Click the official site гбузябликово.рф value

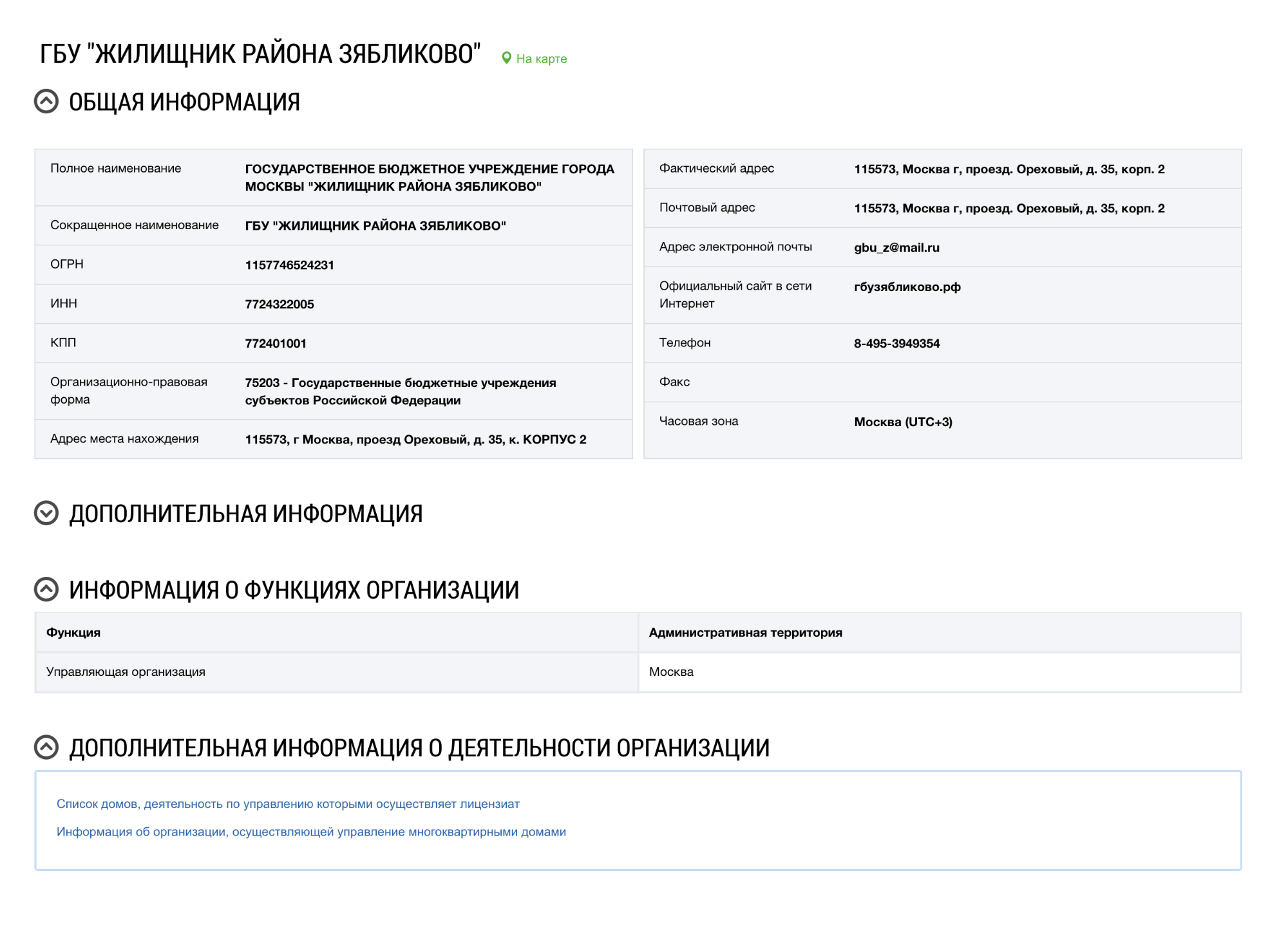907,287
